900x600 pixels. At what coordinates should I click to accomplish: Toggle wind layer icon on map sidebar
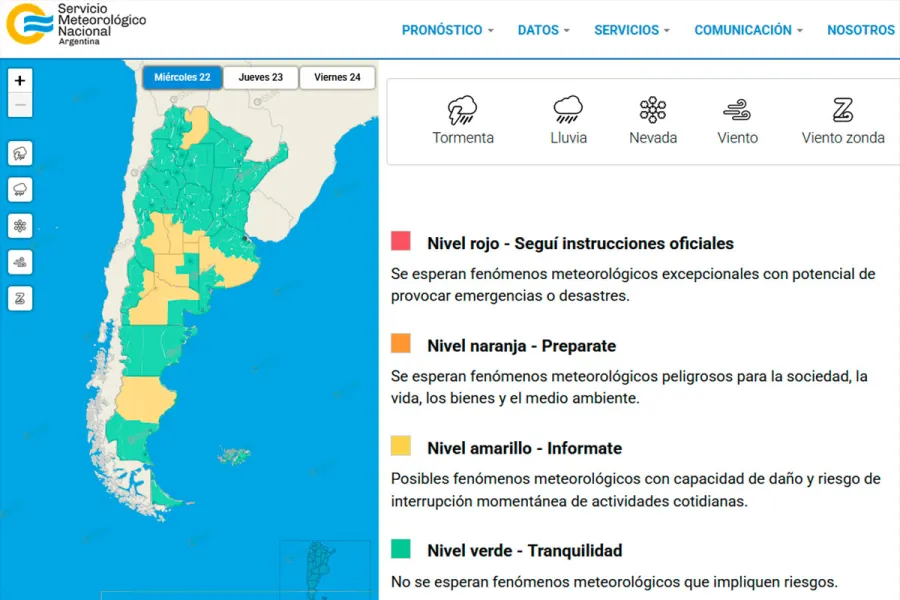pos(20,262)
